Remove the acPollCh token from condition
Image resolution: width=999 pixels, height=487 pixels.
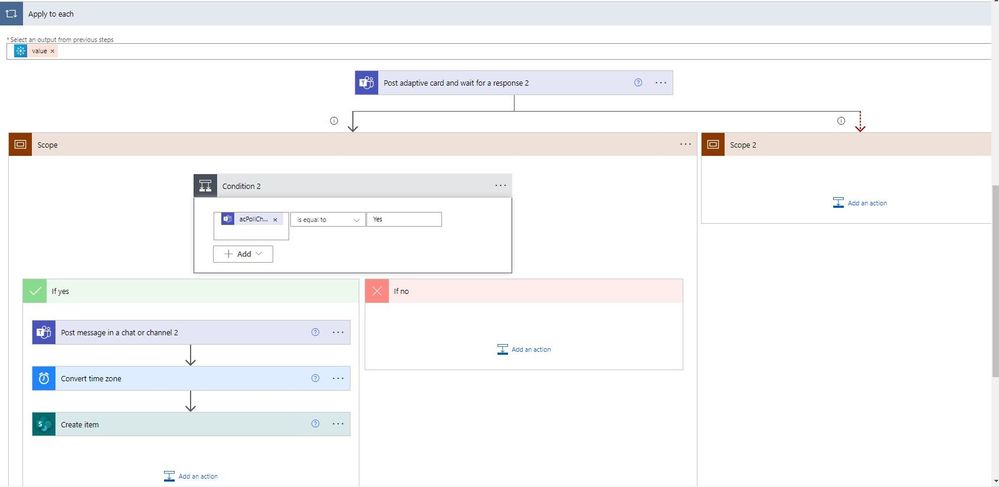click(x=275, y=219)
